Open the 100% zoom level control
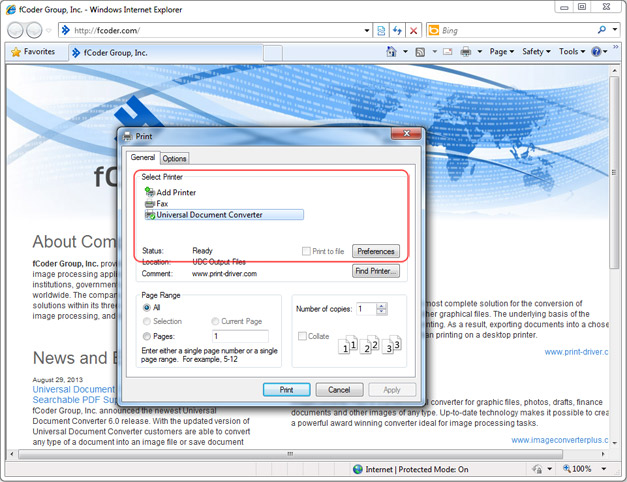The width and height of the screenshot is (627, 482). [577, 469]
